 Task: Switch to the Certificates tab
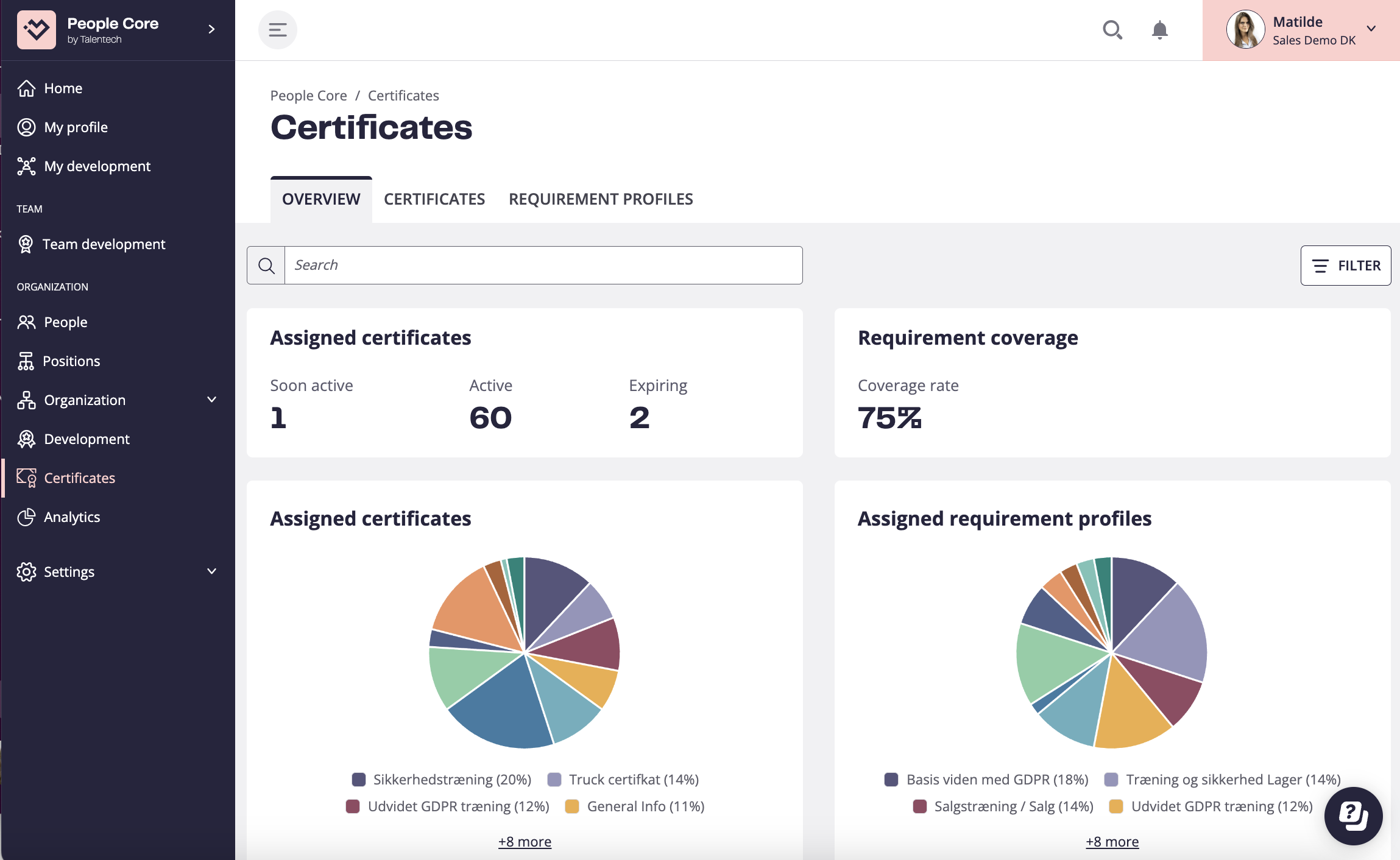[x=434, y=199]
